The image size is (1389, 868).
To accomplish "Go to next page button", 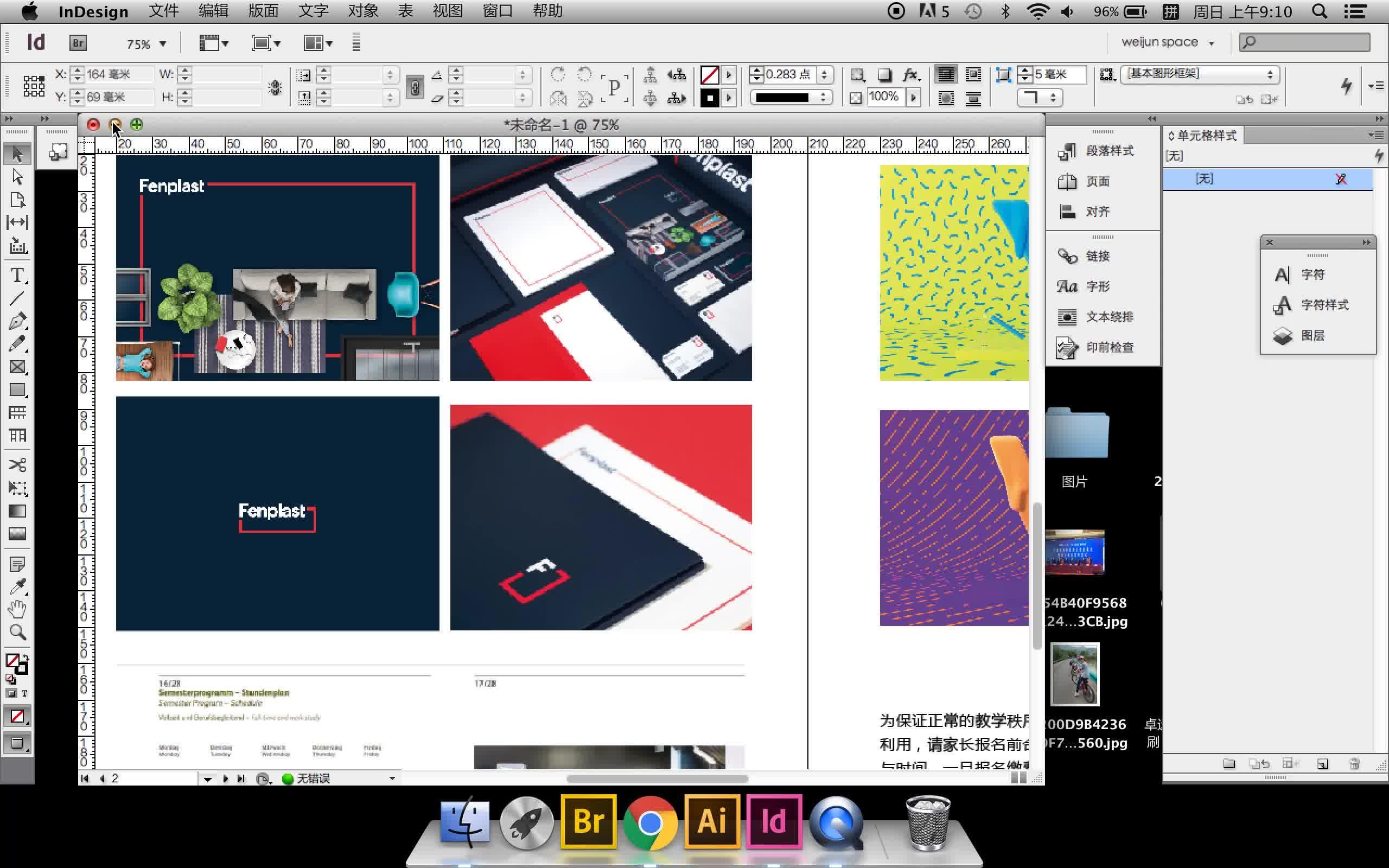I will pyautogui.click(x=226, y=779).
